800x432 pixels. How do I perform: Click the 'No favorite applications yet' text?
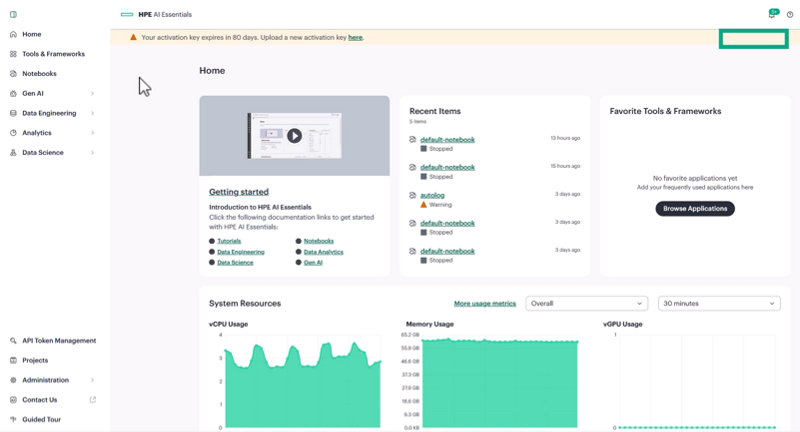[x=695, y=178]
